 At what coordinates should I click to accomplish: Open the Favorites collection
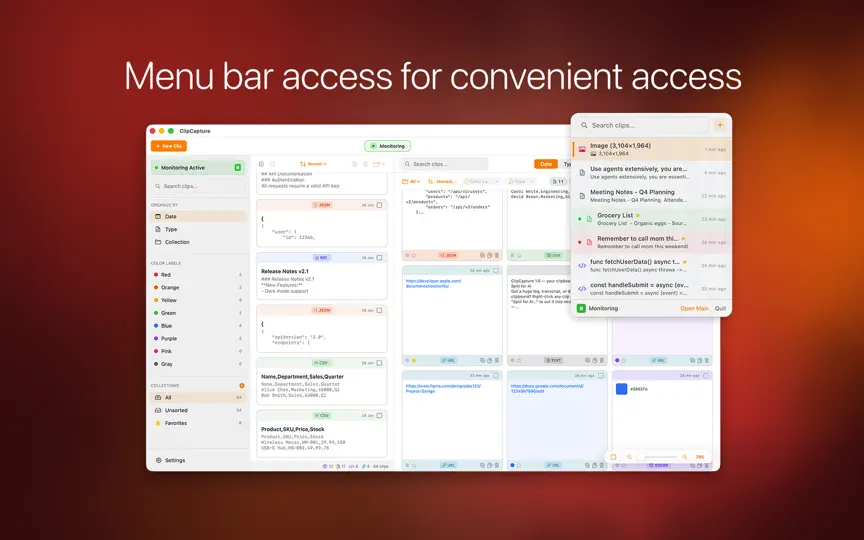198,423
